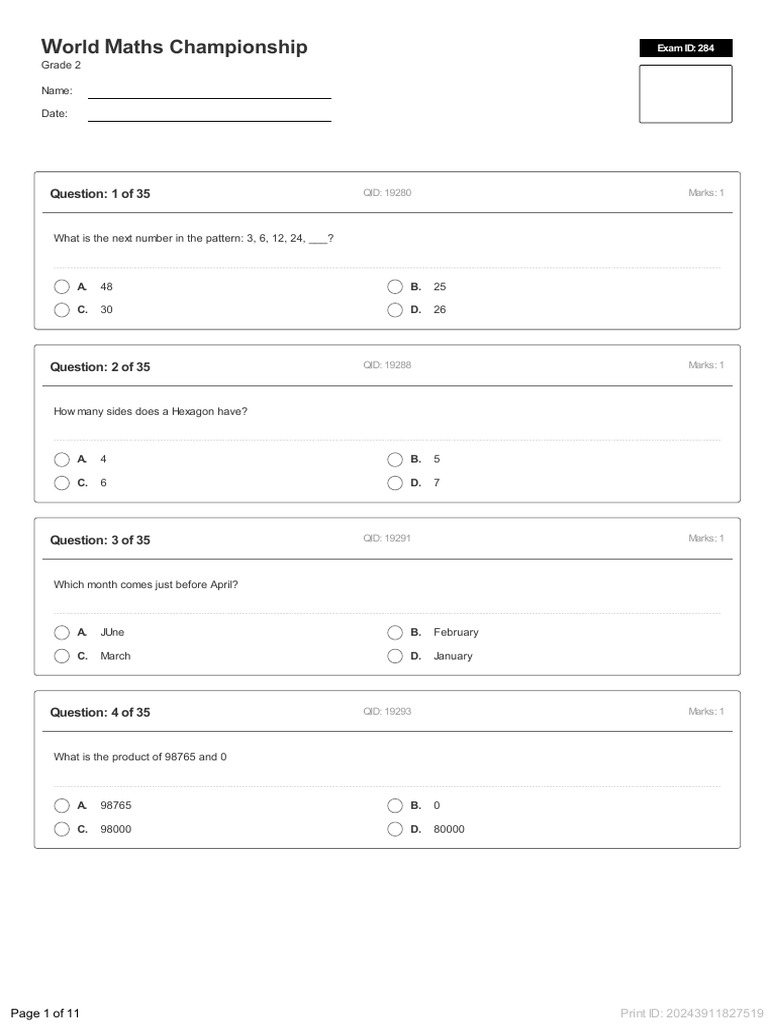Viewport: 768px width, 1024px height.
Task: Select option A 'JUne' for Question 3
Action: point(62,633)
